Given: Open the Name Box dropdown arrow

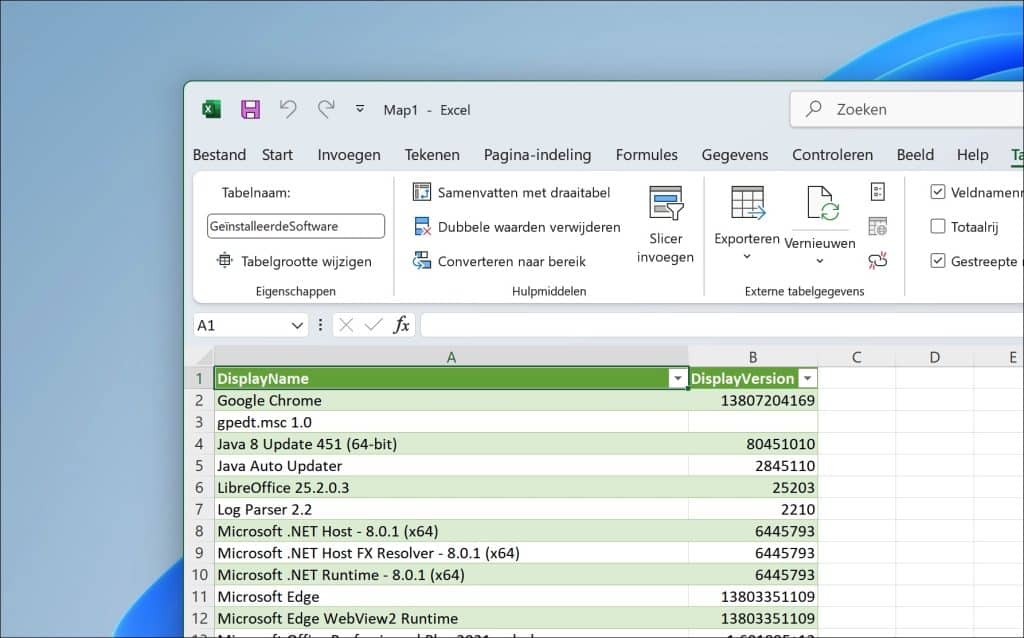Looking at the screenshot, I should [x=297, y=325].
